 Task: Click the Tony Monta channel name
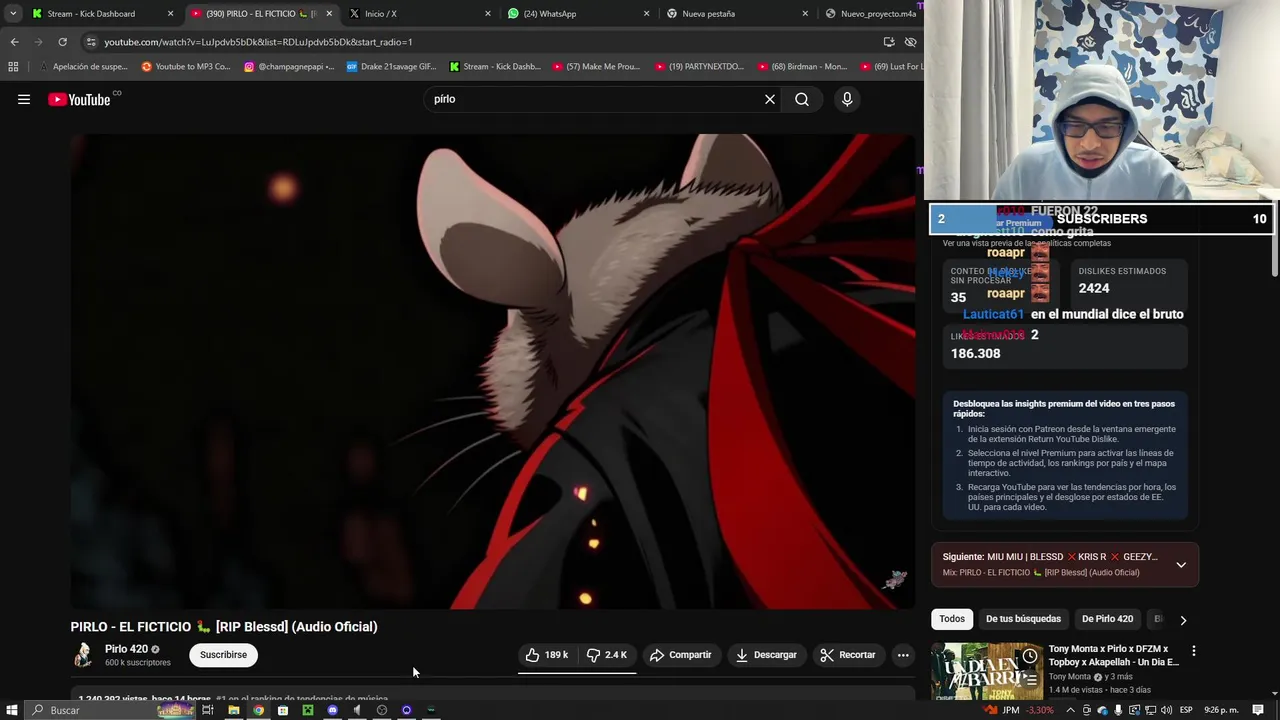tap(1070, 677)
